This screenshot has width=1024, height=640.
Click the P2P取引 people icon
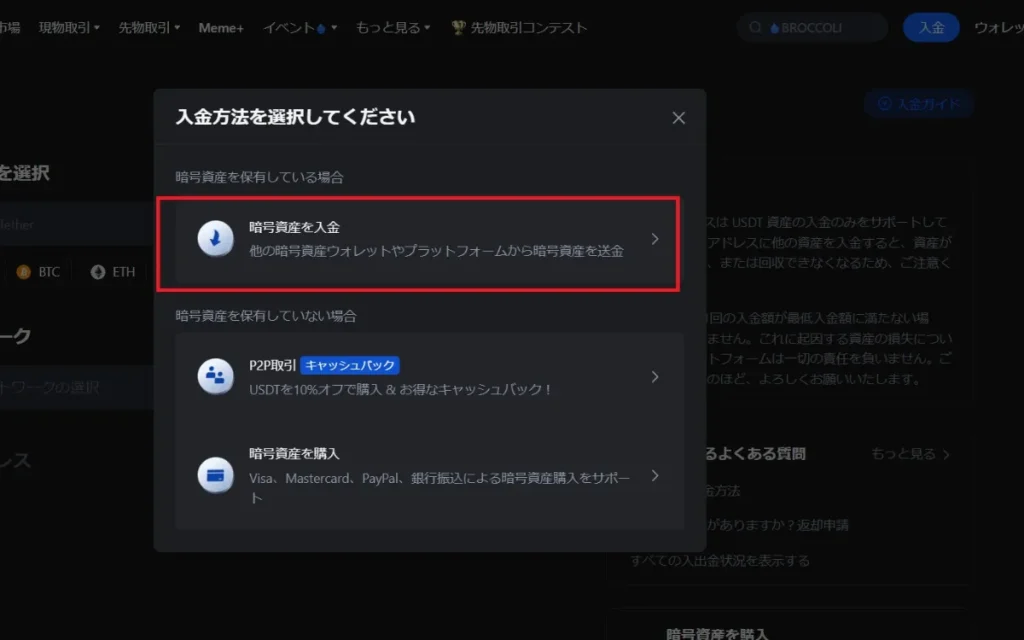(215, 377)
